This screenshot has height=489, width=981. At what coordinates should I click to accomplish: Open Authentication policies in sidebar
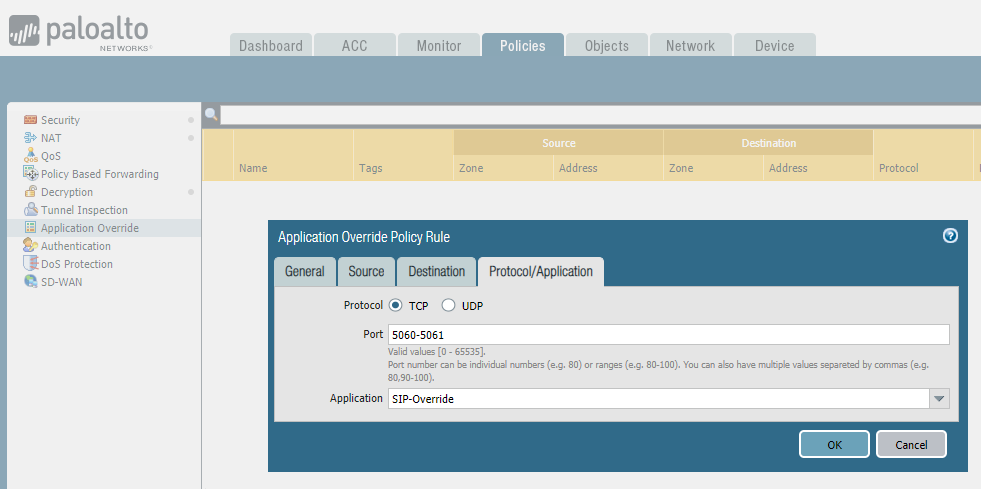(x=76, y=246)
